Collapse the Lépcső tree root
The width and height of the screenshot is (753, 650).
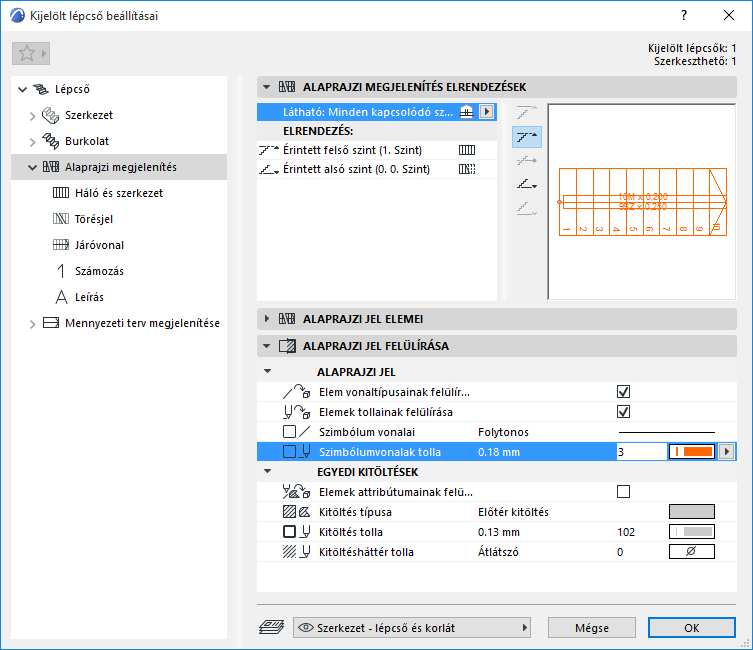coord(22,89)
